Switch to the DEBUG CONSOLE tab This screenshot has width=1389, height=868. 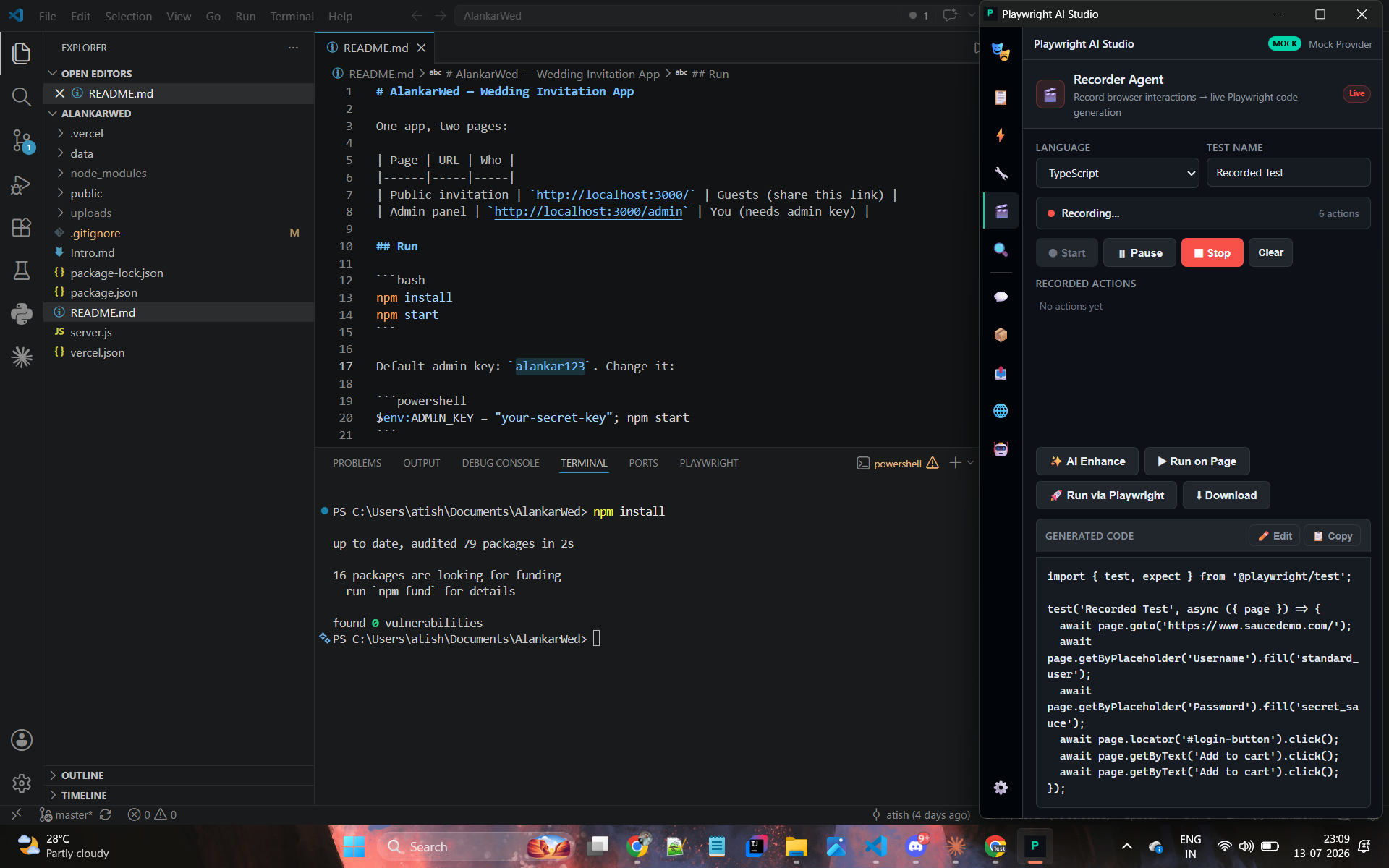pos(501,463)
